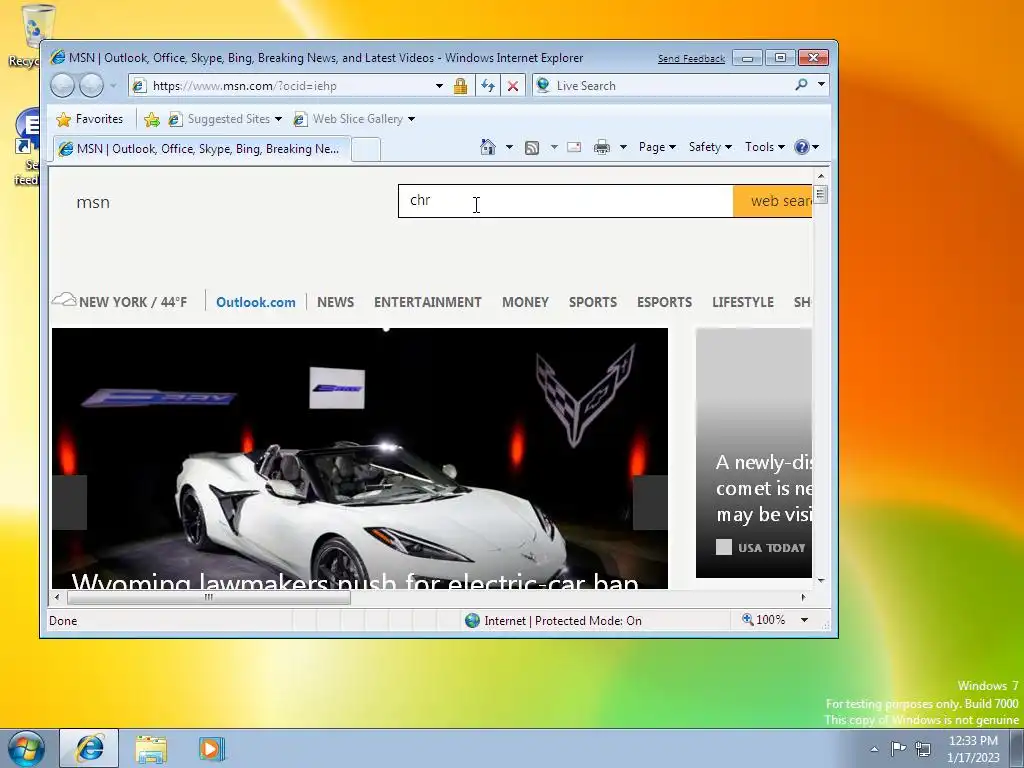Click the msn logo

93,202
